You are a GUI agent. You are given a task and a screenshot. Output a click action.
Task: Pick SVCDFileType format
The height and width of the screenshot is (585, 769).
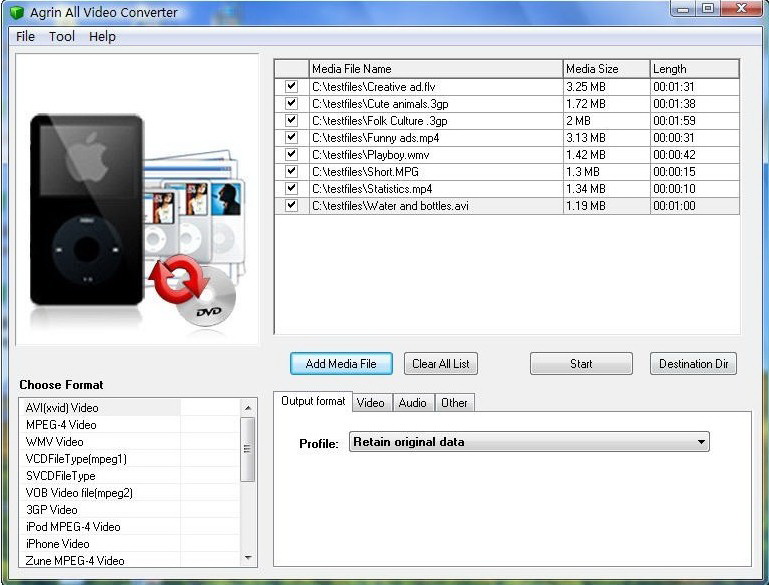[x=130, y=476]
